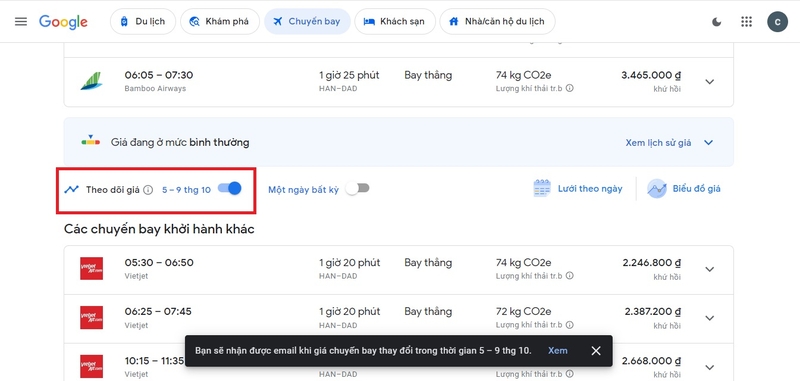Click Bamboo Airways airline logo
Viewport: 800px width, 381px height.
click(x=91, y=82)
